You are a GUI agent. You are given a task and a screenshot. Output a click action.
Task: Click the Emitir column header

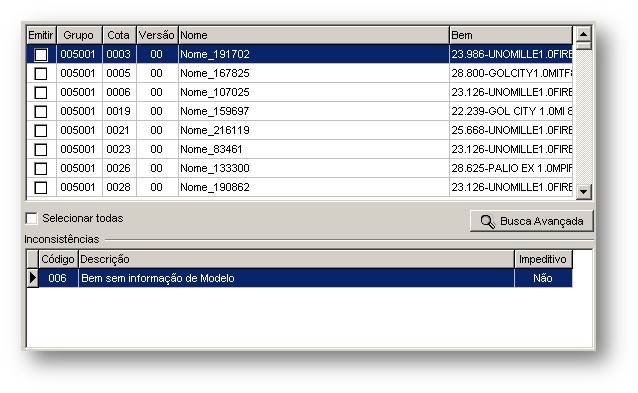point(41,35)
